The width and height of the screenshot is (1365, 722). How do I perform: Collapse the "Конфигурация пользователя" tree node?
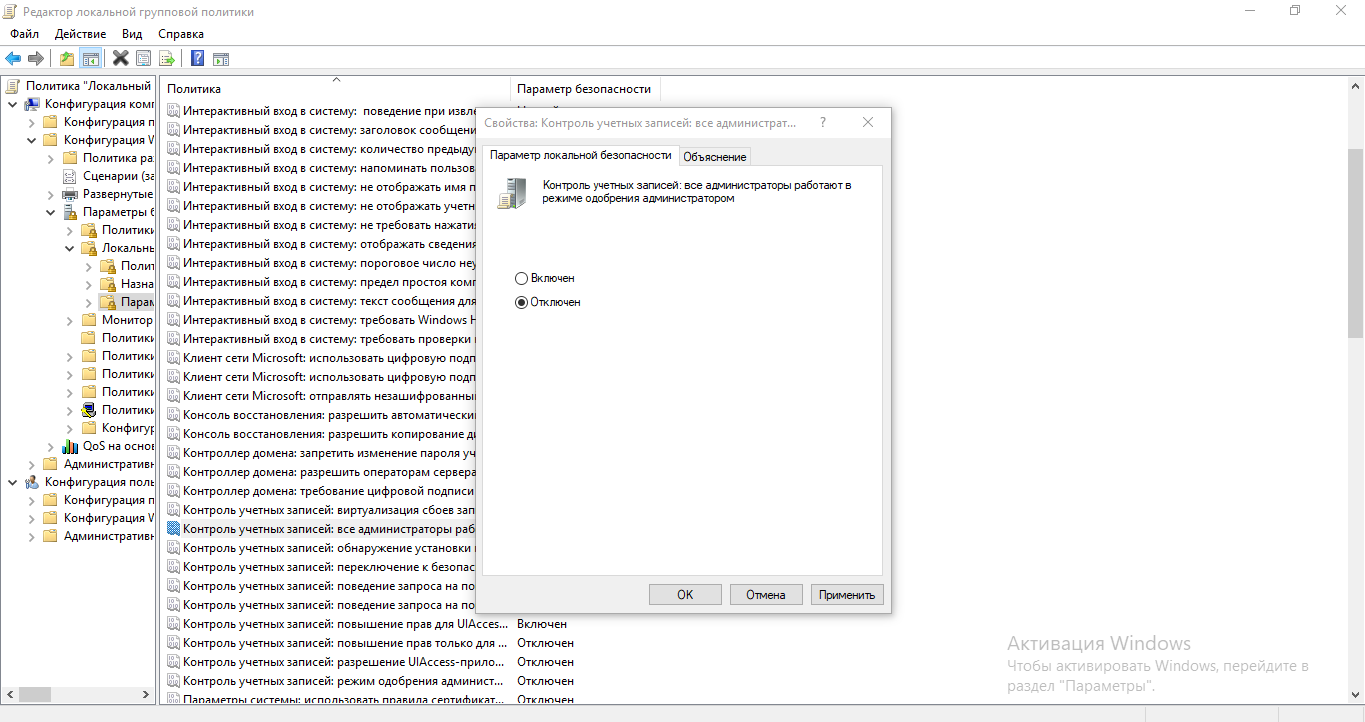pyautogui.click(x=12, y=482)
